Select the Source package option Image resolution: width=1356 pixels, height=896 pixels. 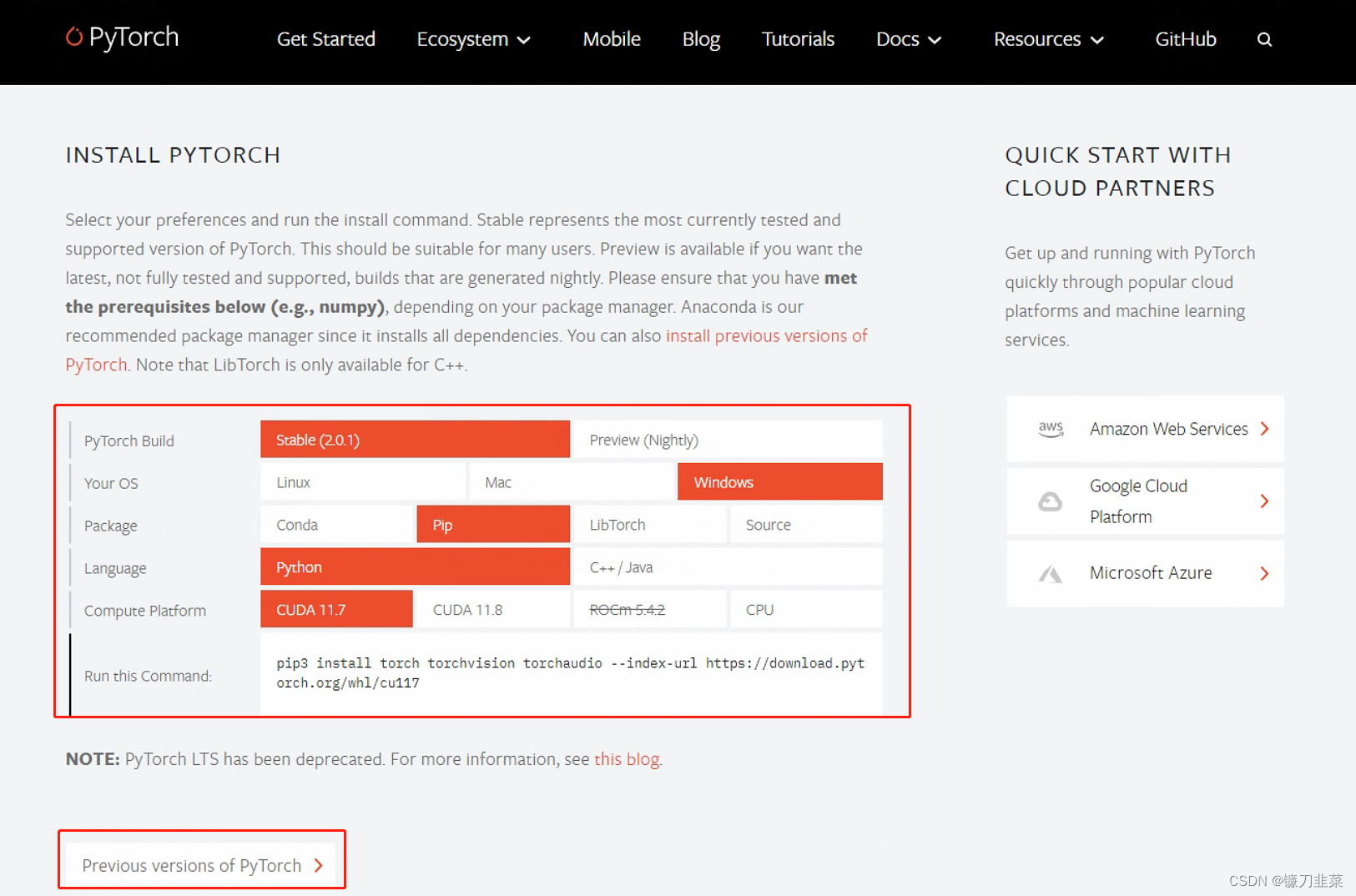[x=806, y=525]
